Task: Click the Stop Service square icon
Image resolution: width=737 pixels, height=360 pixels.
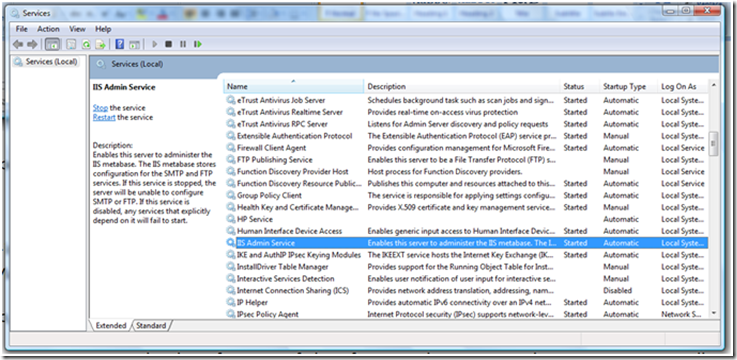Action: (x=168, y=44)
